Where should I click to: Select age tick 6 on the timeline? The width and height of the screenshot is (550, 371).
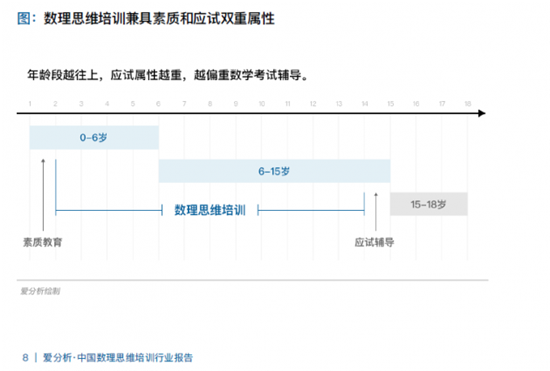(158, 104)
